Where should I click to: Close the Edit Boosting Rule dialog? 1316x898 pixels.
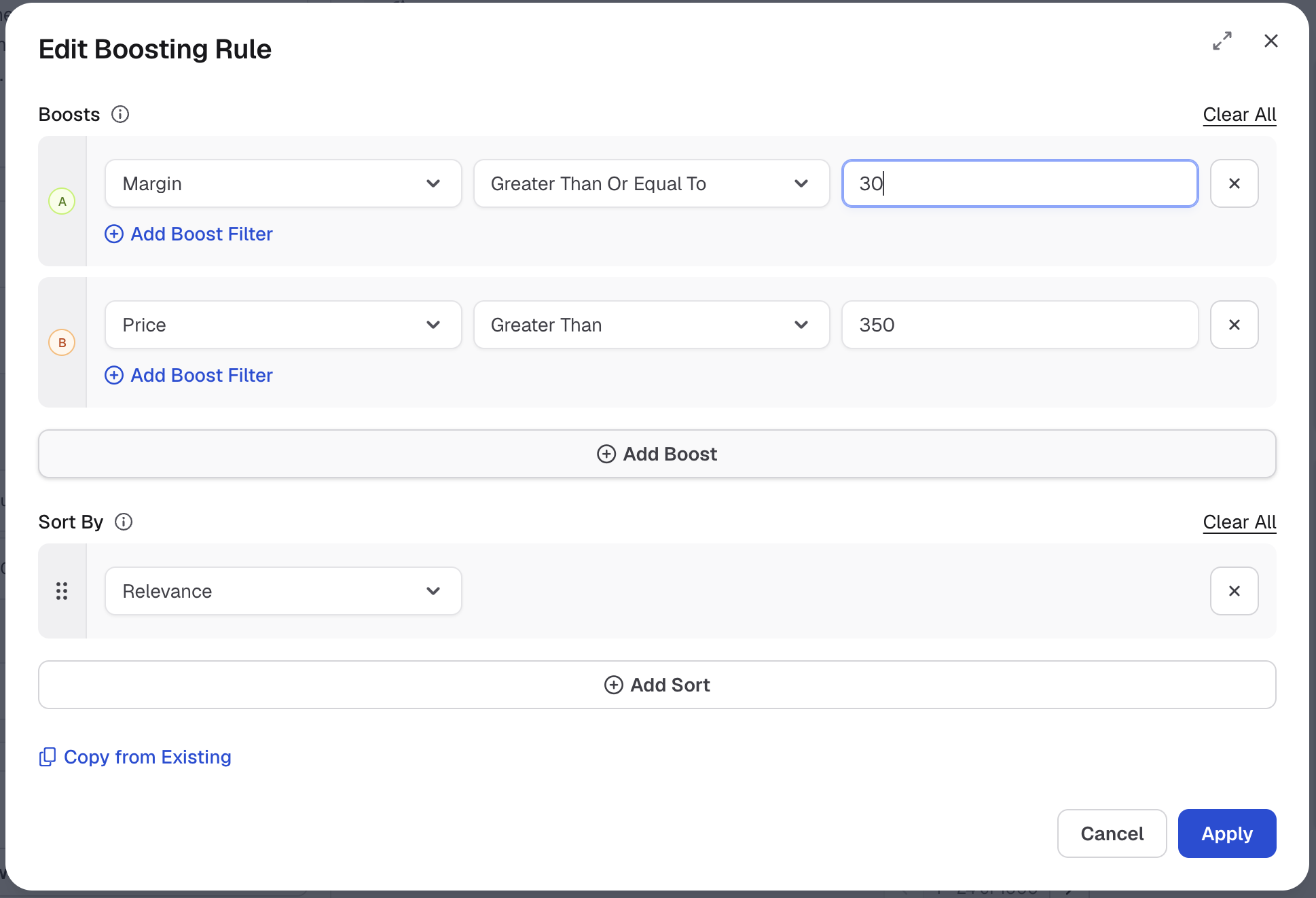pos(1271,41)
